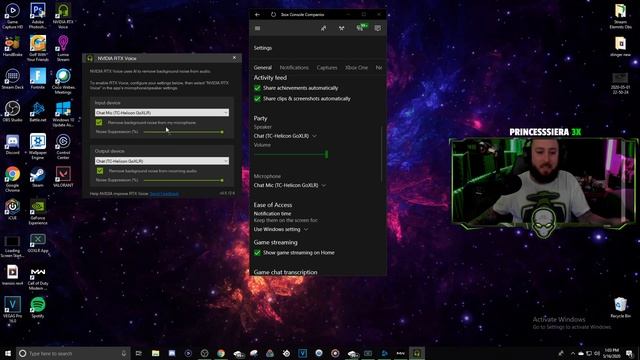640x360 pixels.
Task: Switch to the Xbox One settings tab
Action: click(x=356, y=67)
